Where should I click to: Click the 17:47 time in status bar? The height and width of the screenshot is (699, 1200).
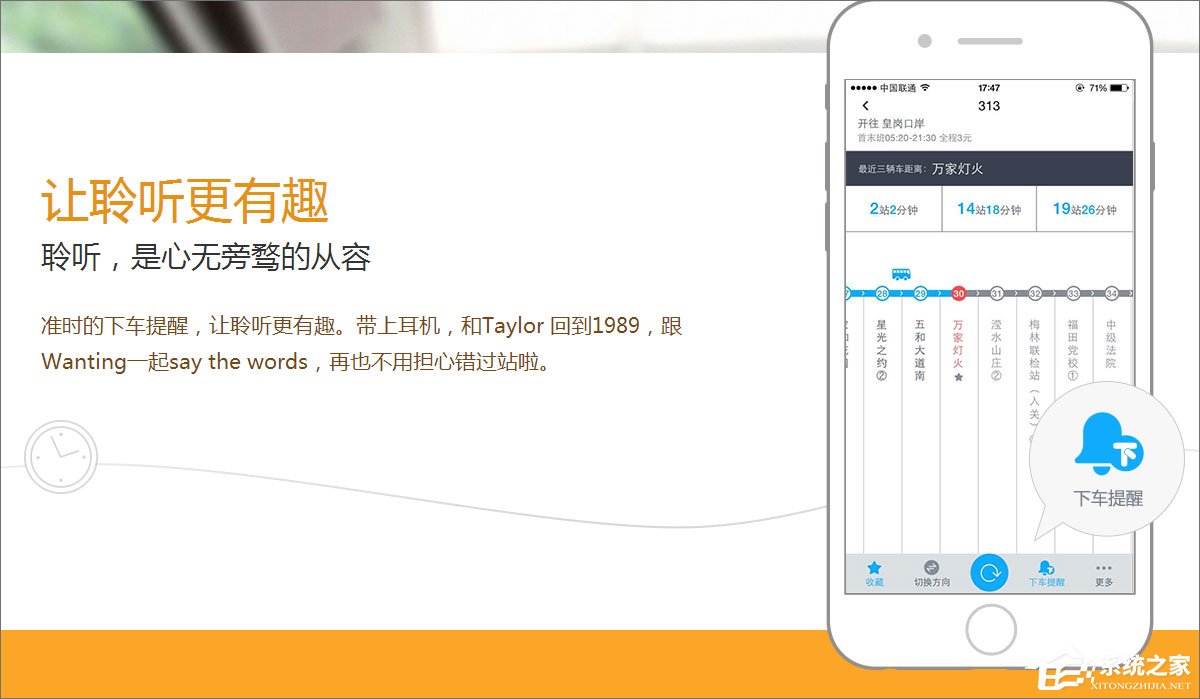pos(989,88)
